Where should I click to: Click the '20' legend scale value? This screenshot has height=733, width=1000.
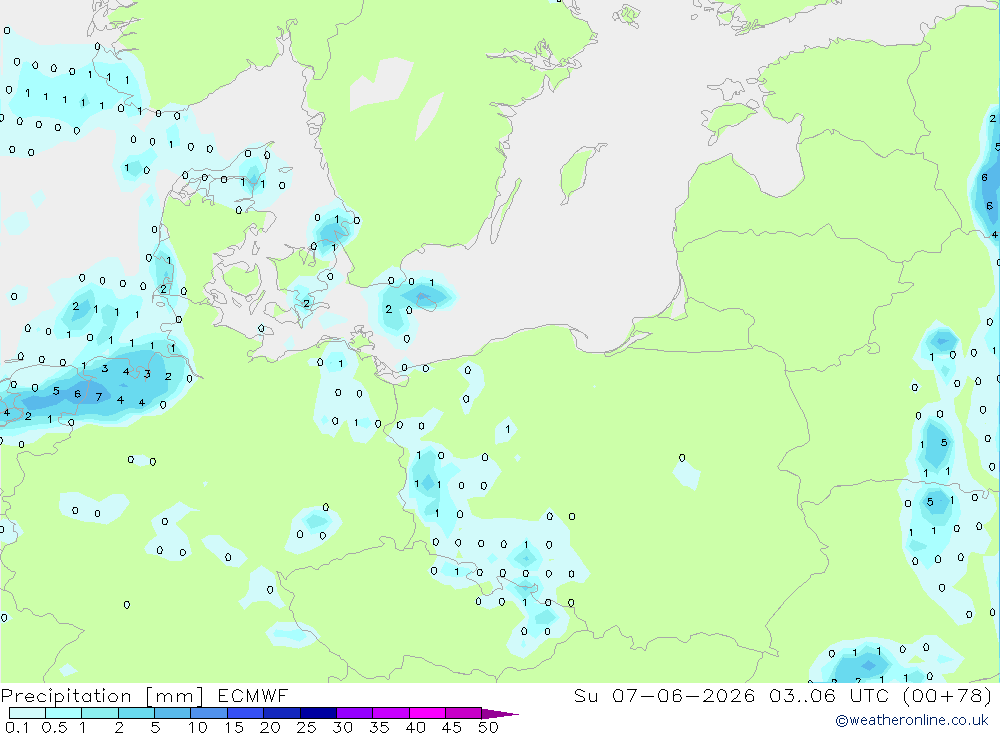coord(270,727)
